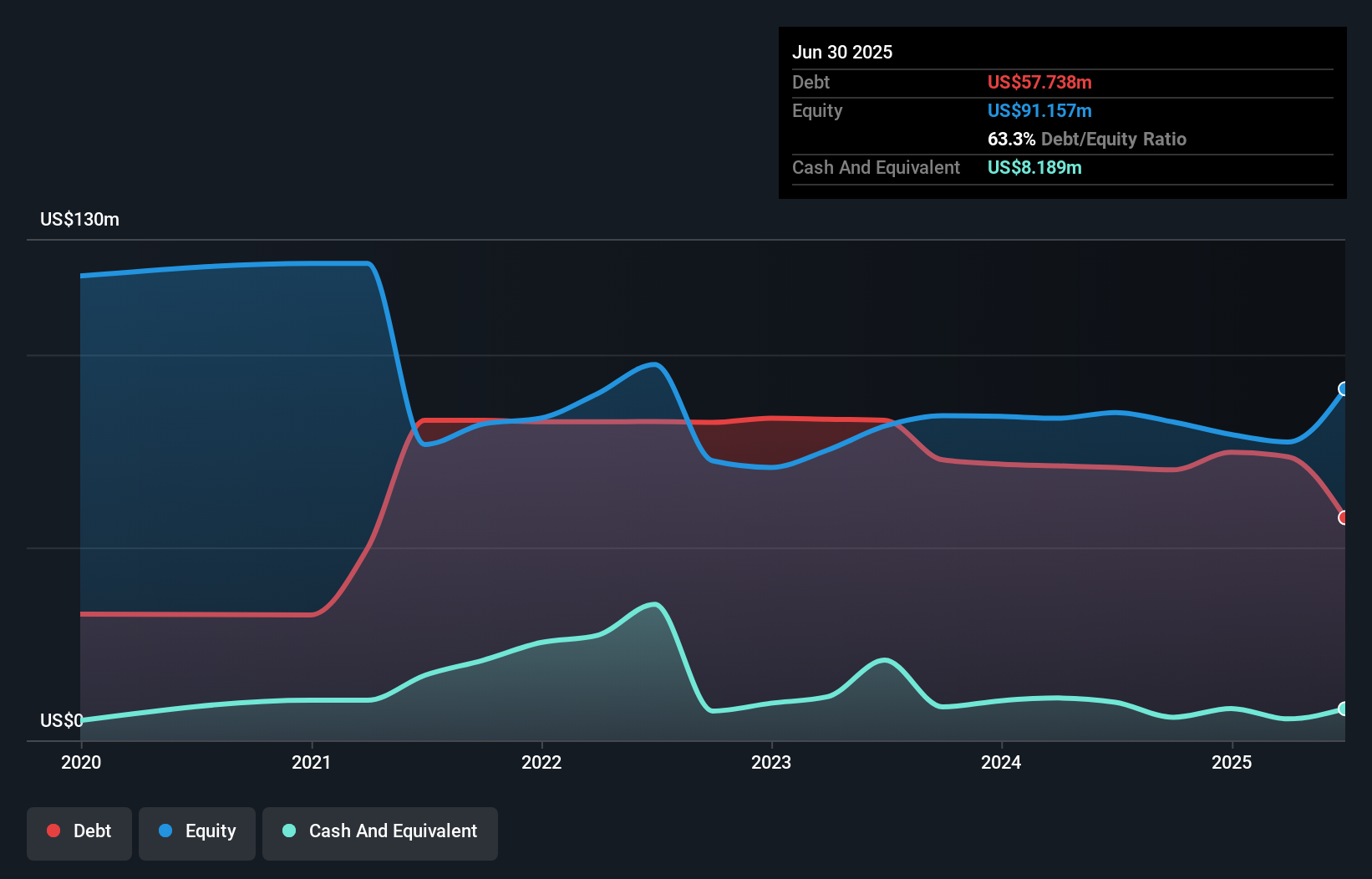Image resolution: width=1372 pixels, height=879 pixels.
Task: Click the red Debt legend dot
Action: (53, 831)
